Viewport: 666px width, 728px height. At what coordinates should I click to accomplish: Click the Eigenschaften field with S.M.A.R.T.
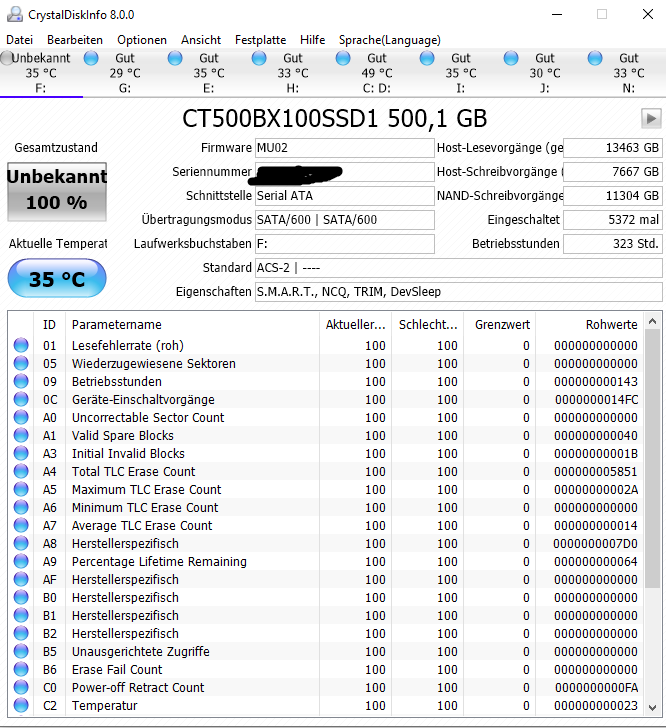click(458, 292)
